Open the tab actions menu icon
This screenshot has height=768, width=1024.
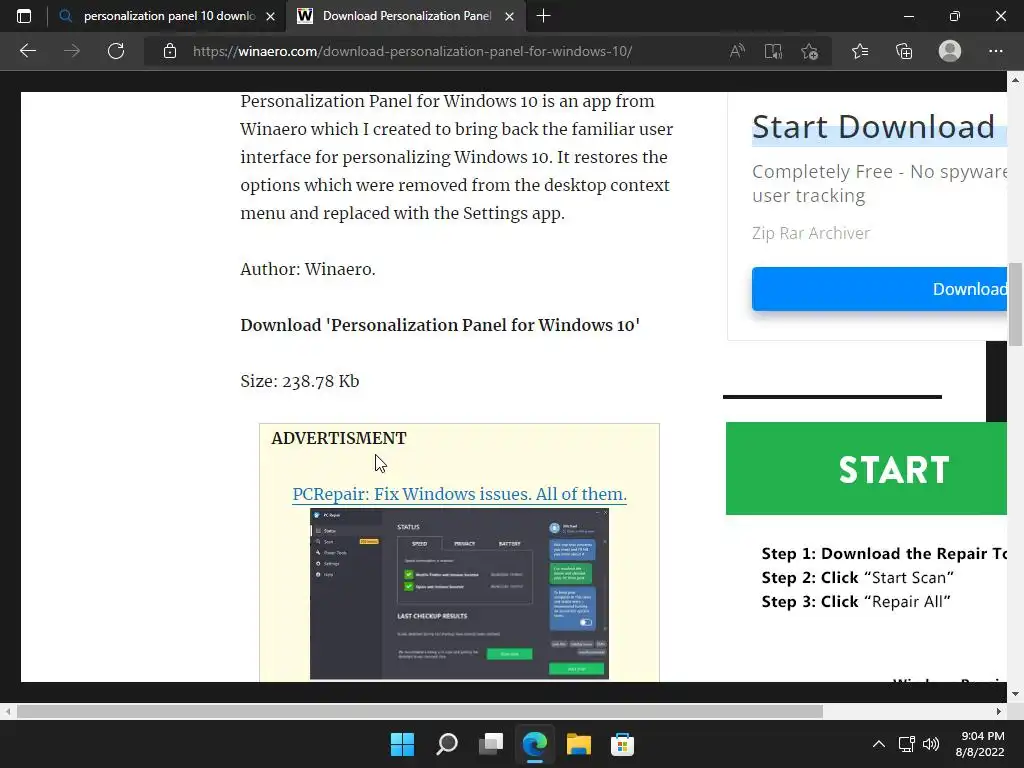pyautogui.click(x=24, y=16)
